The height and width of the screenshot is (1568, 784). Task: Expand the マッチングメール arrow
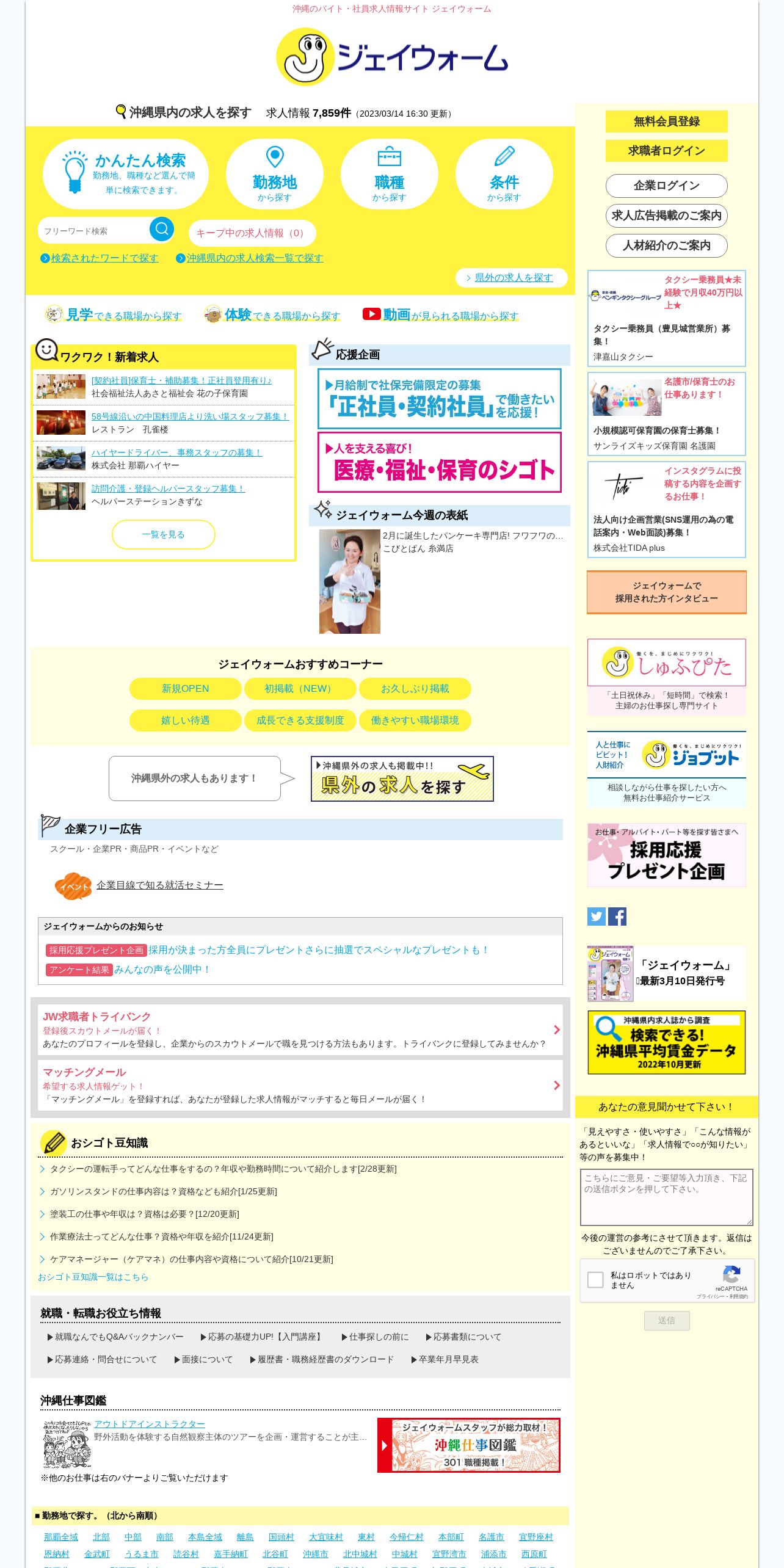pyautogui.click(x=556, y=1086)
